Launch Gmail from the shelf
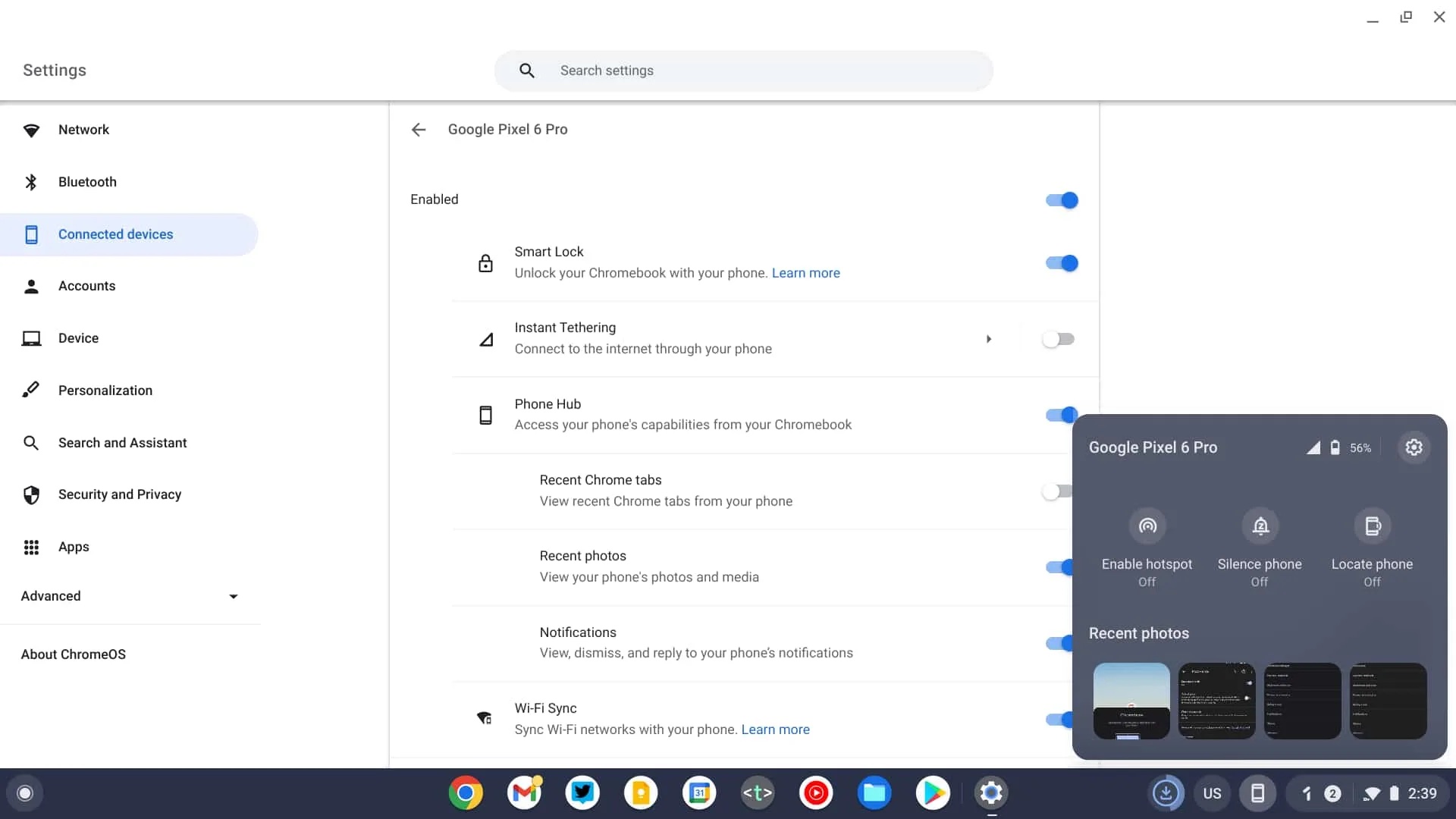Screen dimensions: 1456x819 (525, 793)
